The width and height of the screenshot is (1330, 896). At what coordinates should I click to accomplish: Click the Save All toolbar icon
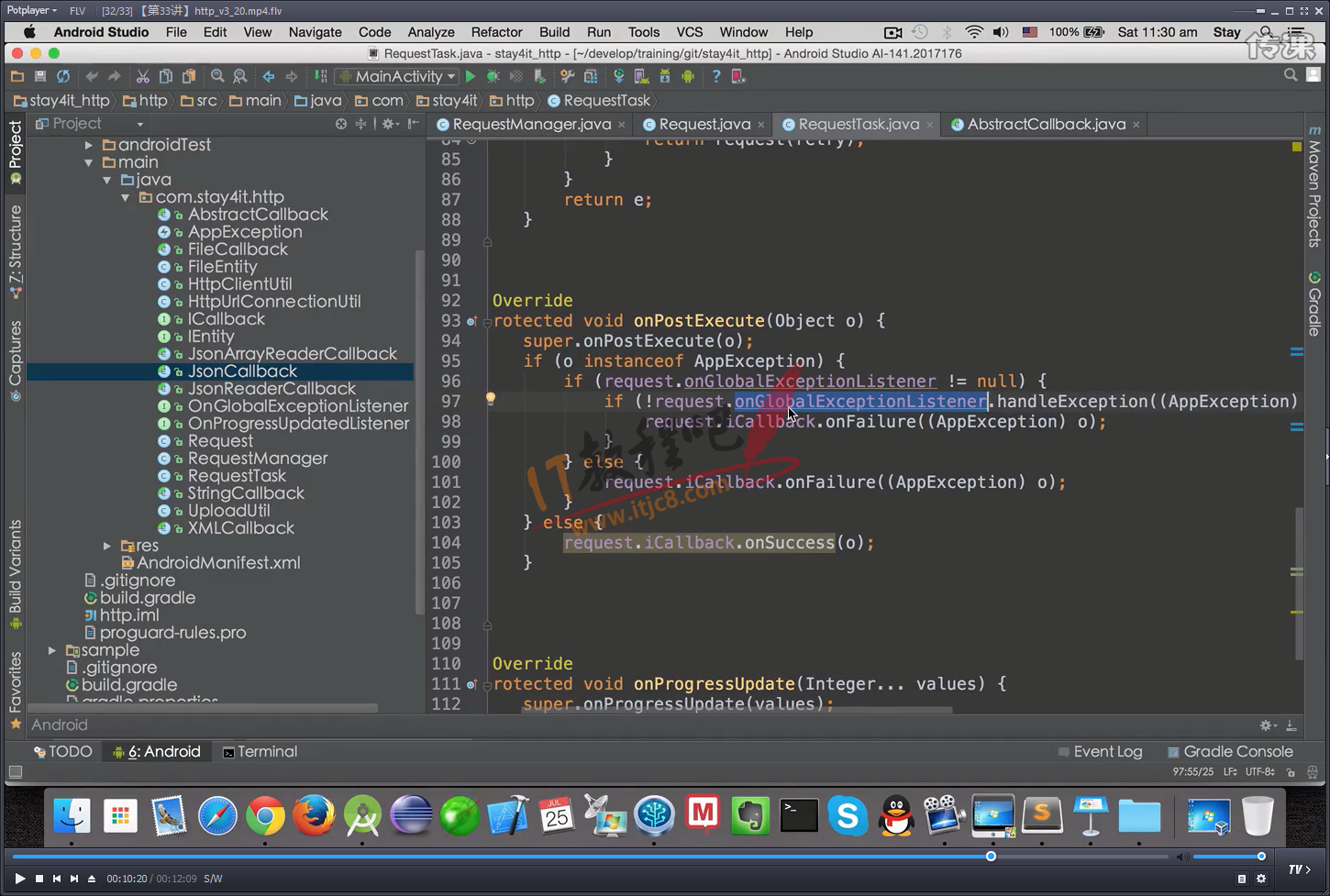[x=39, y=77]
